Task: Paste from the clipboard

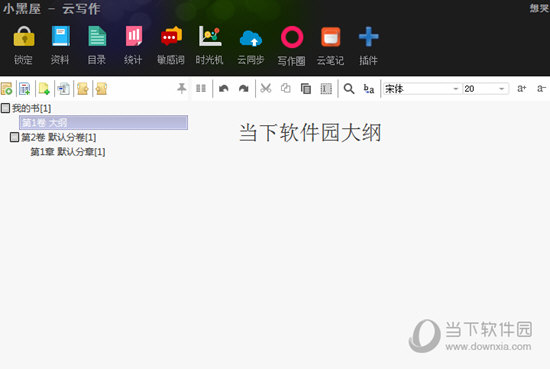Action: click(x=306, y=89)
